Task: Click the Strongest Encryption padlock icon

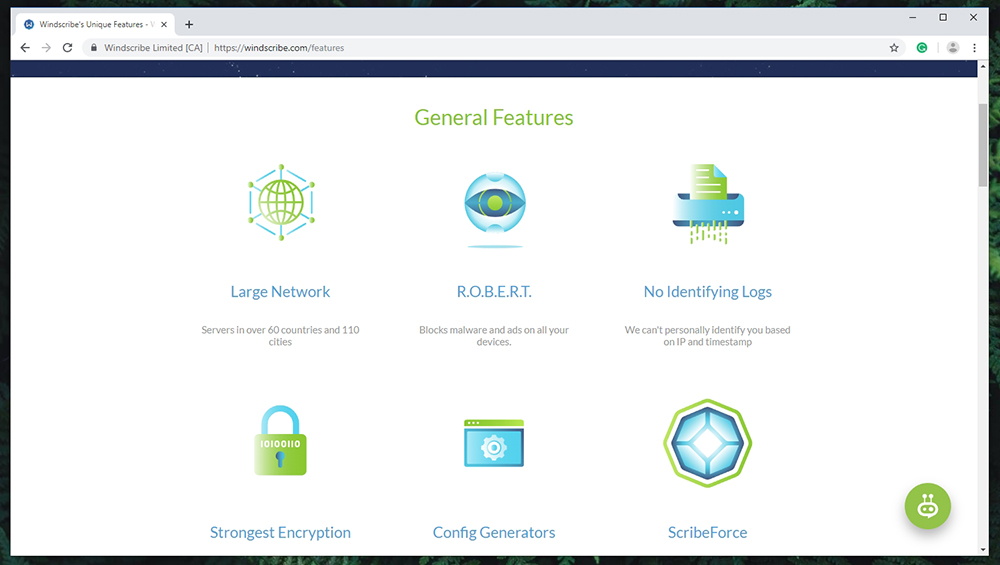Action: (281, 441)
